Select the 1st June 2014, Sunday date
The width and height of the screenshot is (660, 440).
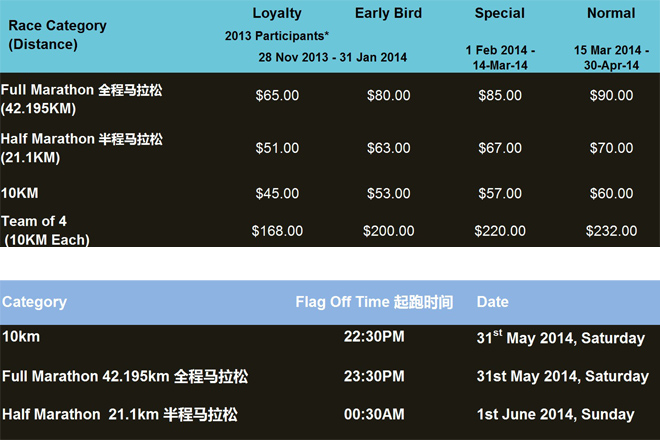click(555, 414)
